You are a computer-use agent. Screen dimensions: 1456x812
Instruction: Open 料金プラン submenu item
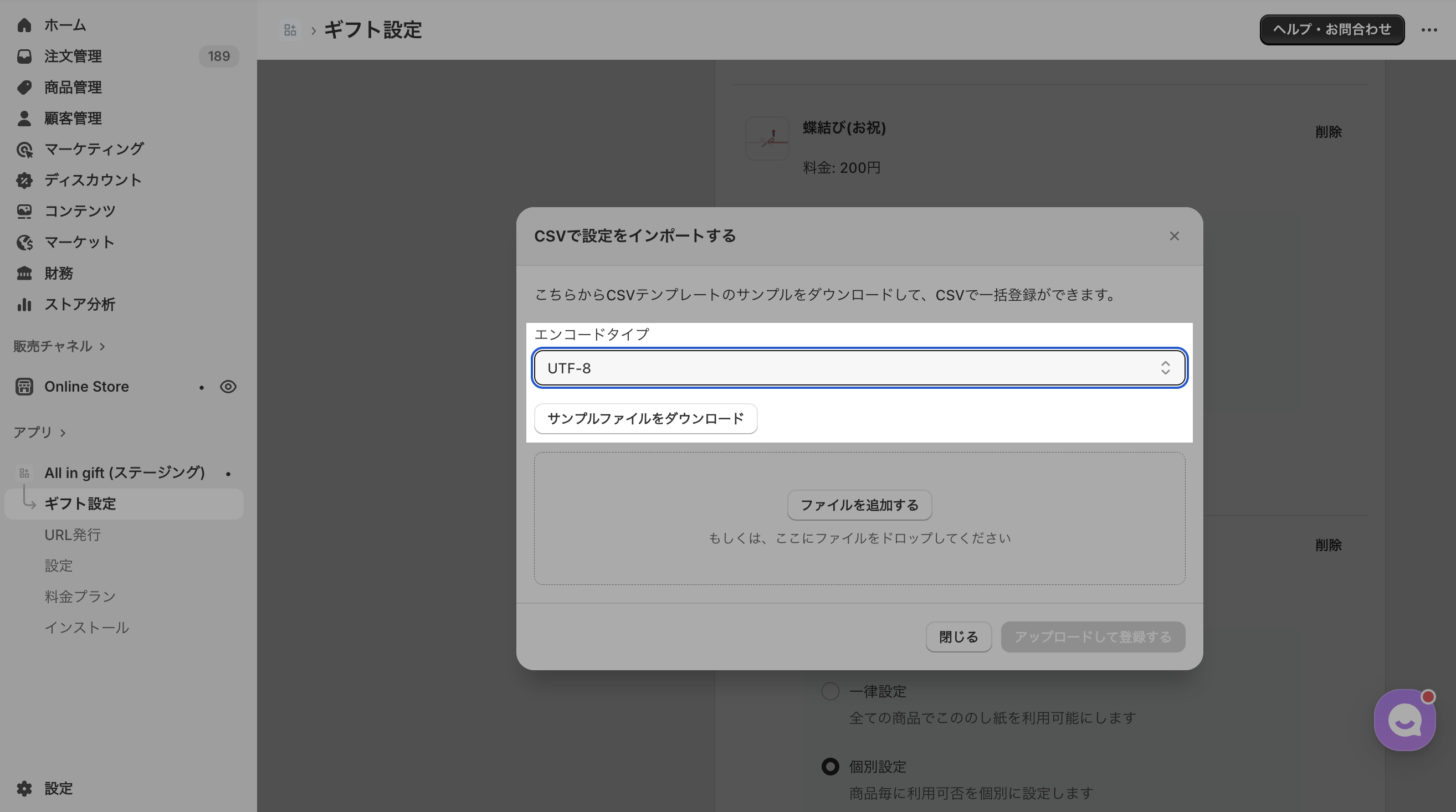point(80,597)
